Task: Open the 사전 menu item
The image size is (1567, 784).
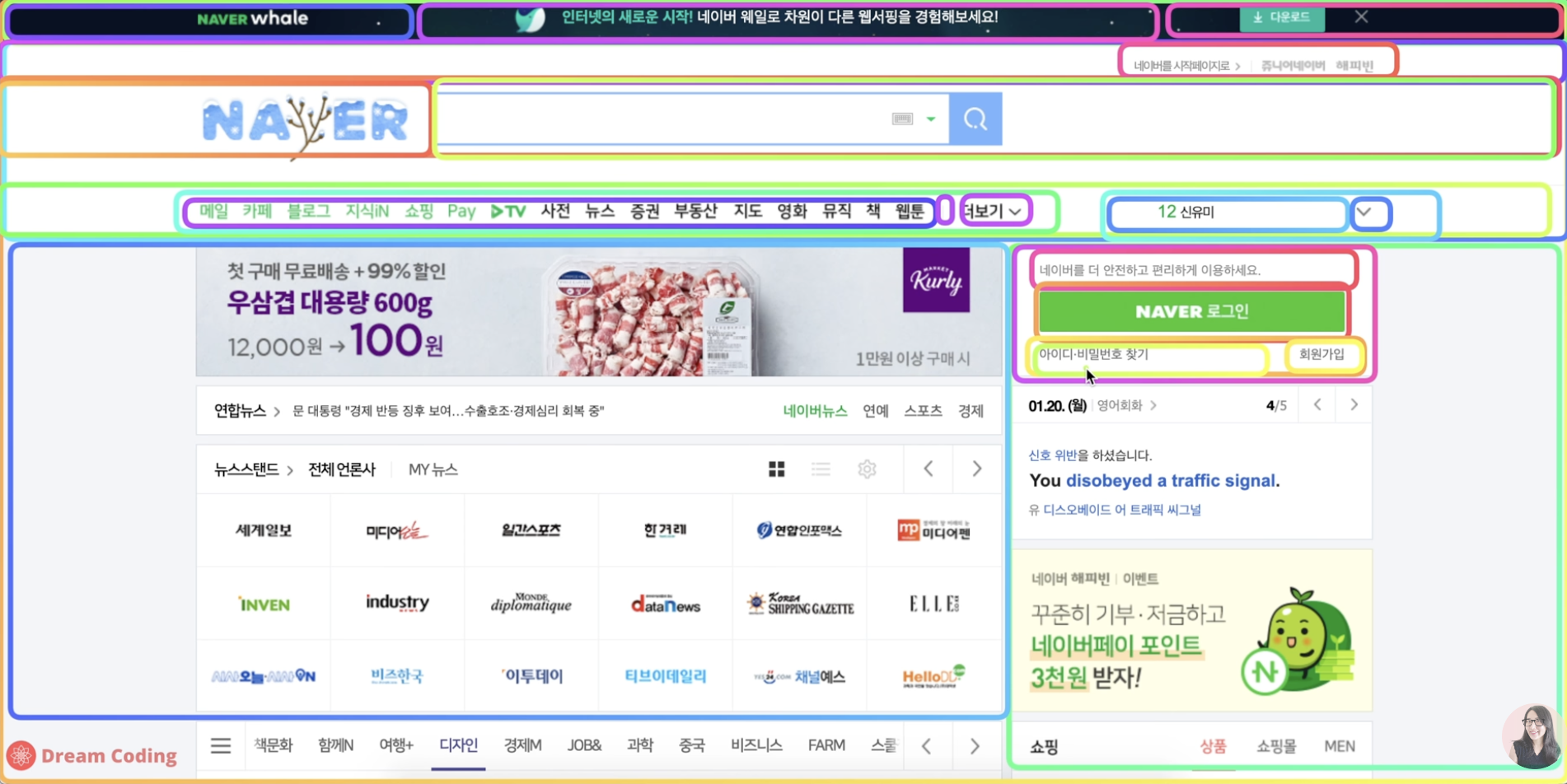Action: coord(555,212)
